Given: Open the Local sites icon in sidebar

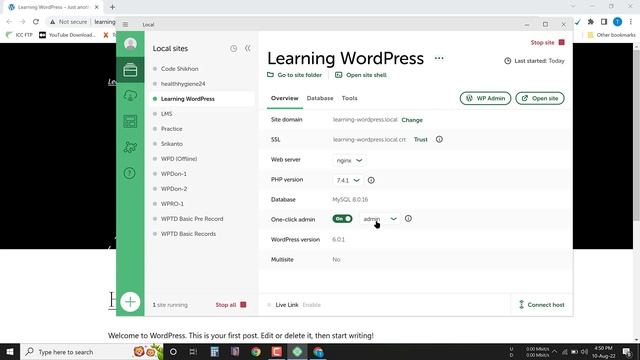Looking at the screenshot, I should tap(130, 70).
